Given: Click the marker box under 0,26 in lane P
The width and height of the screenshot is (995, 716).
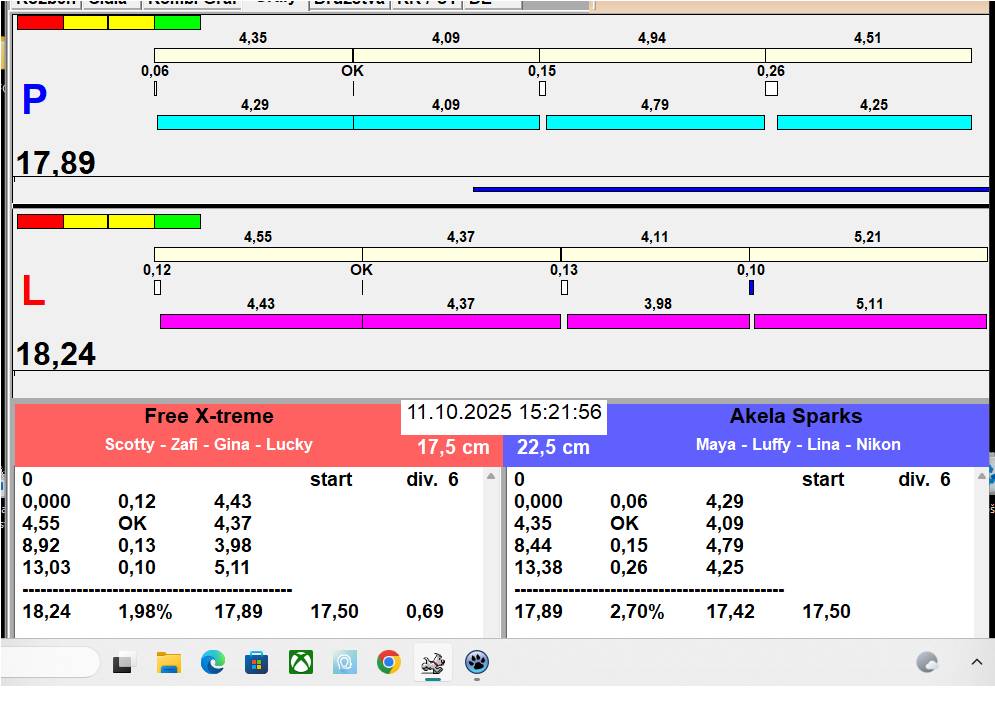Looking at the screenshot, I should click(x=771, y=89).
